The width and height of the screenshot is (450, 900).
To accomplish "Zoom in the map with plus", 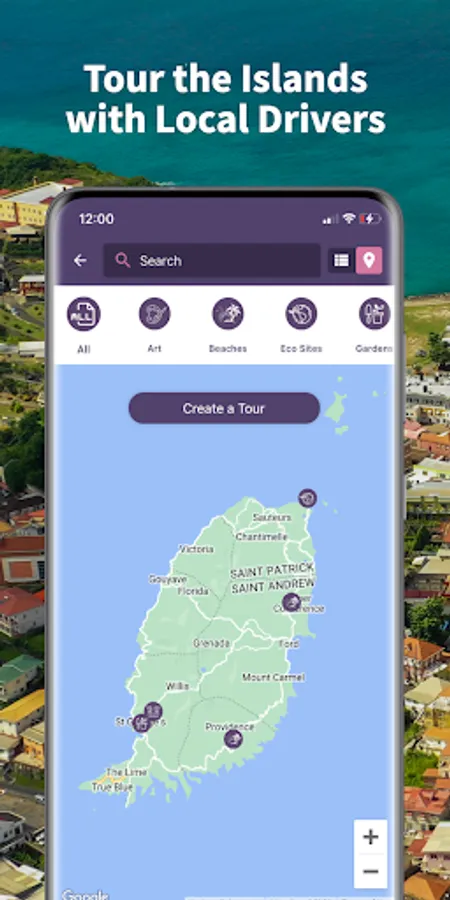I will (370, 837).
